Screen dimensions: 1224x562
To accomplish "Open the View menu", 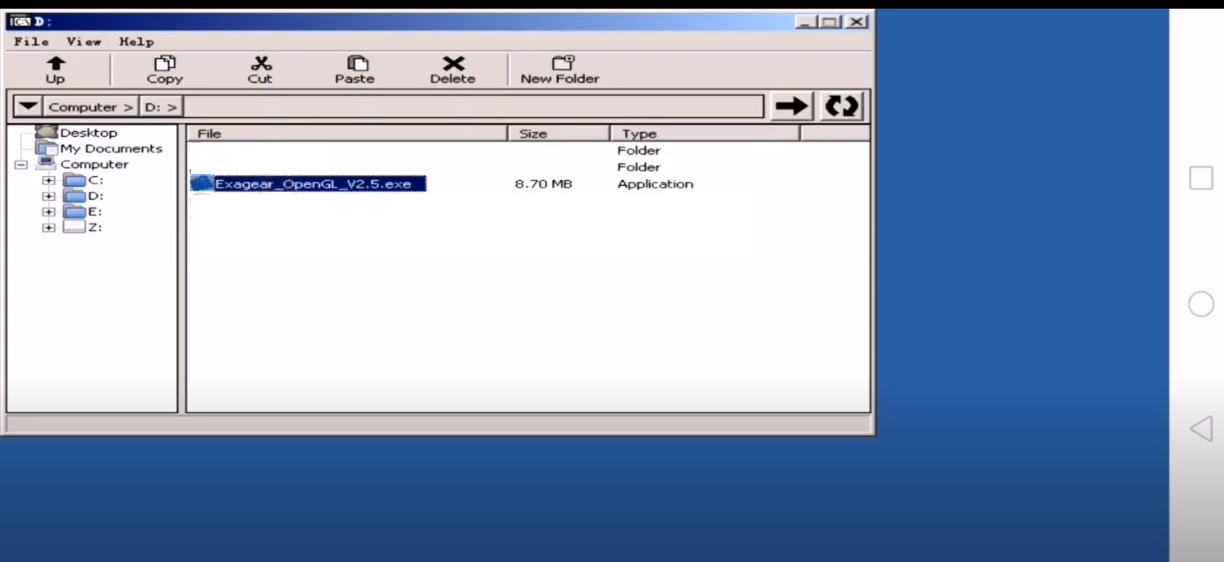I will click(84, 42).
